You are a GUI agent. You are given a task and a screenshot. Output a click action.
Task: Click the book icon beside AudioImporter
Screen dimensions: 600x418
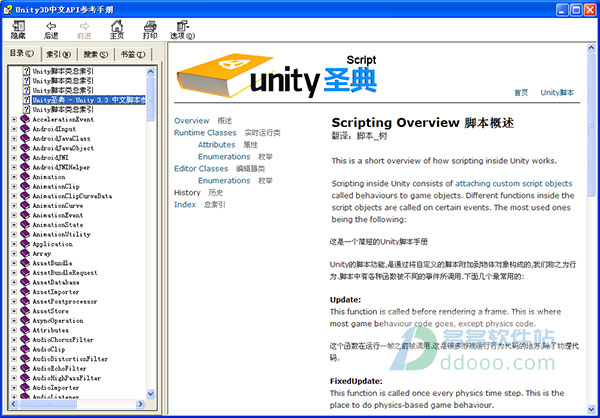pos(25,387)
